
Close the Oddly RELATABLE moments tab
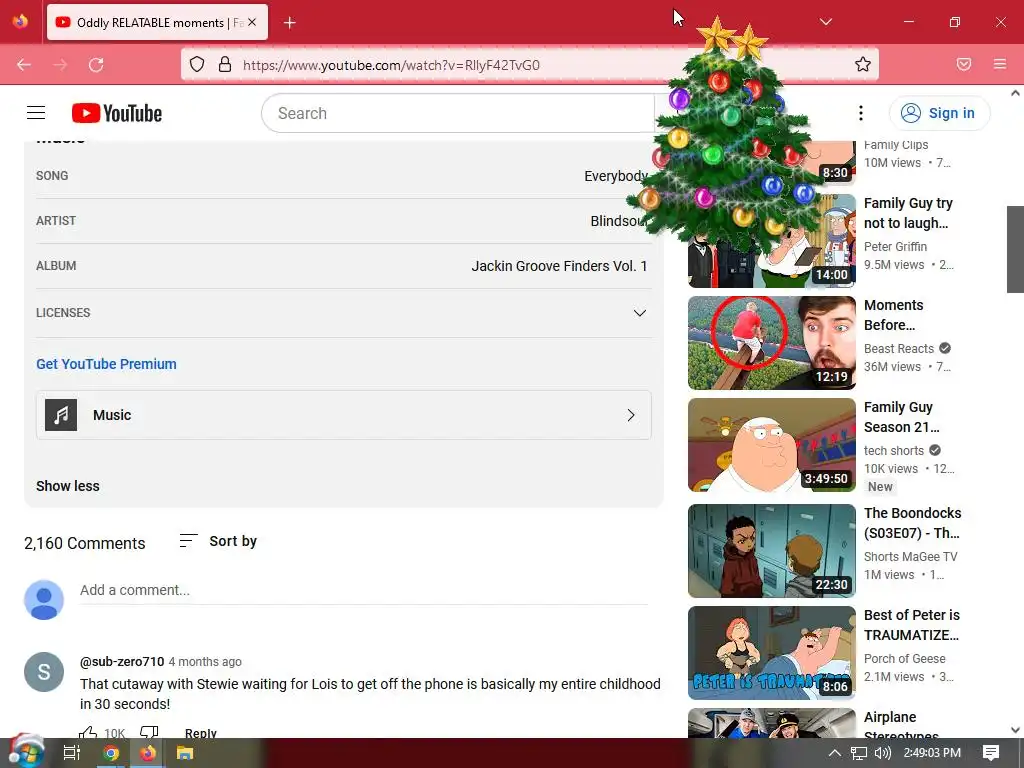click(252, 22)
